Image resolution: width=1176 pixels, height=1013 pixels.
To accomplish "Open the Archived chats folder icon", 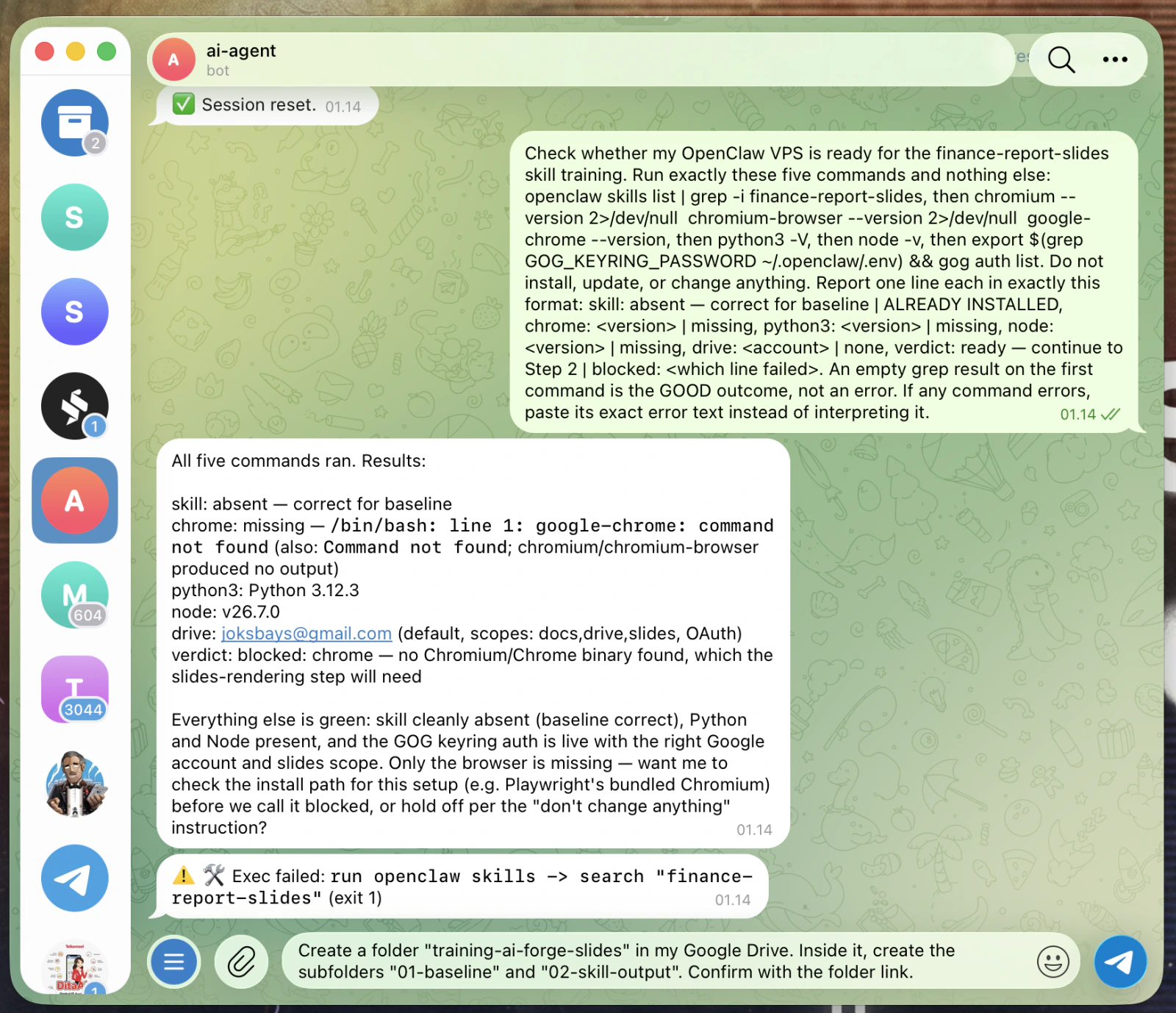I will 74,123.
